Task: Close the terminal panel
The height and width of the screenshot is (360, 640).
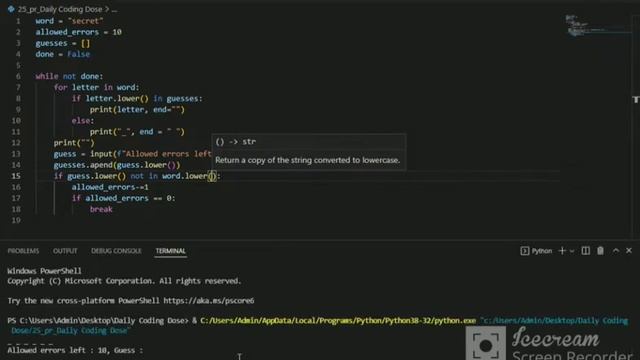Action: [x=629, y=251]
